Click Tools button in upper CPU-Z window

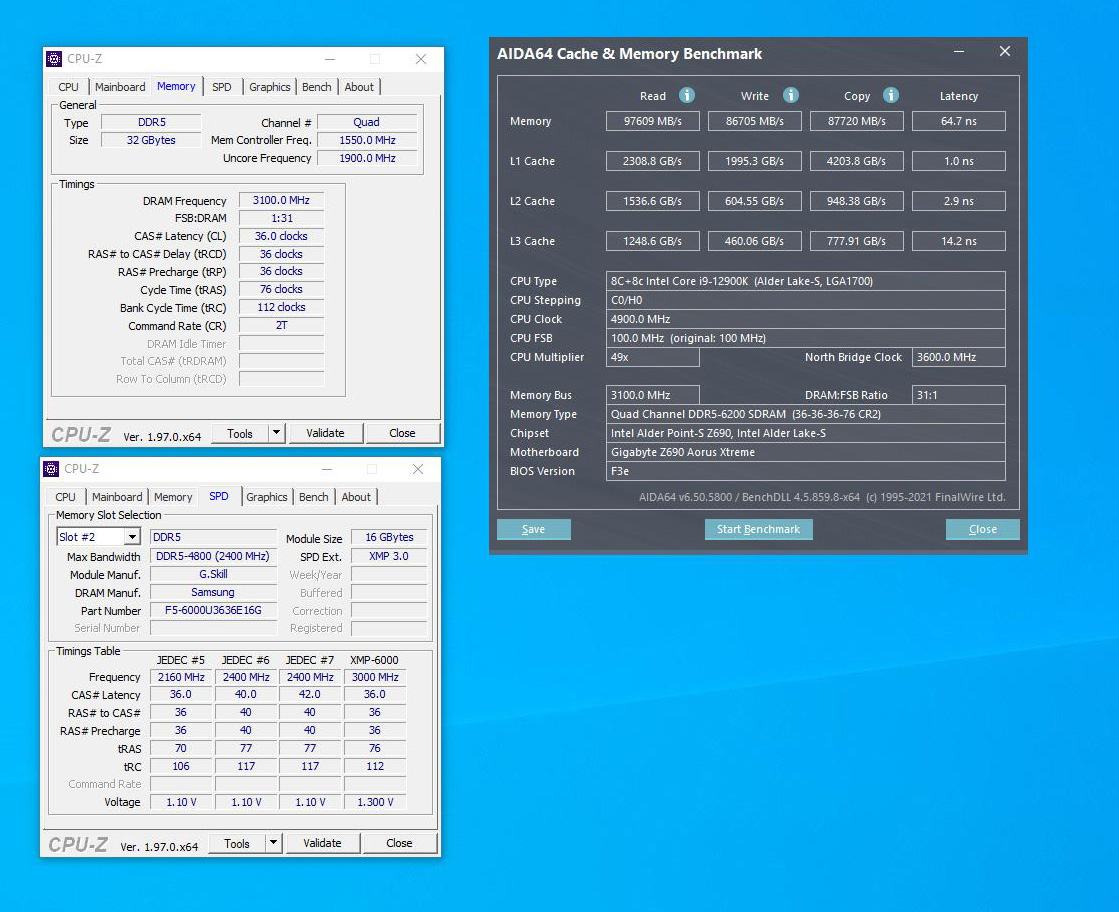coord(240,433)
